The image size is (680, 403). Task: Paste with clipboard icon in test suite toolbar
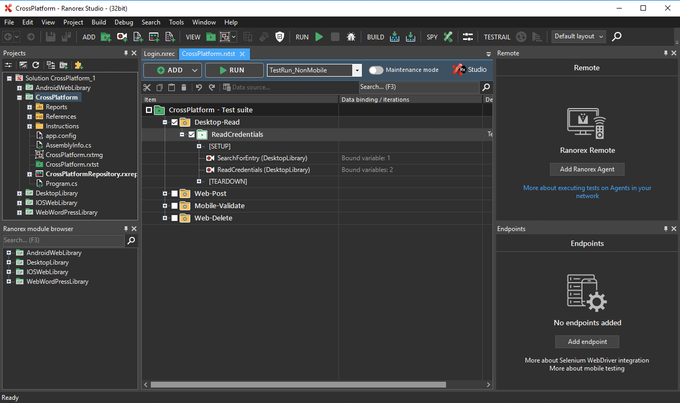[172, 87]
